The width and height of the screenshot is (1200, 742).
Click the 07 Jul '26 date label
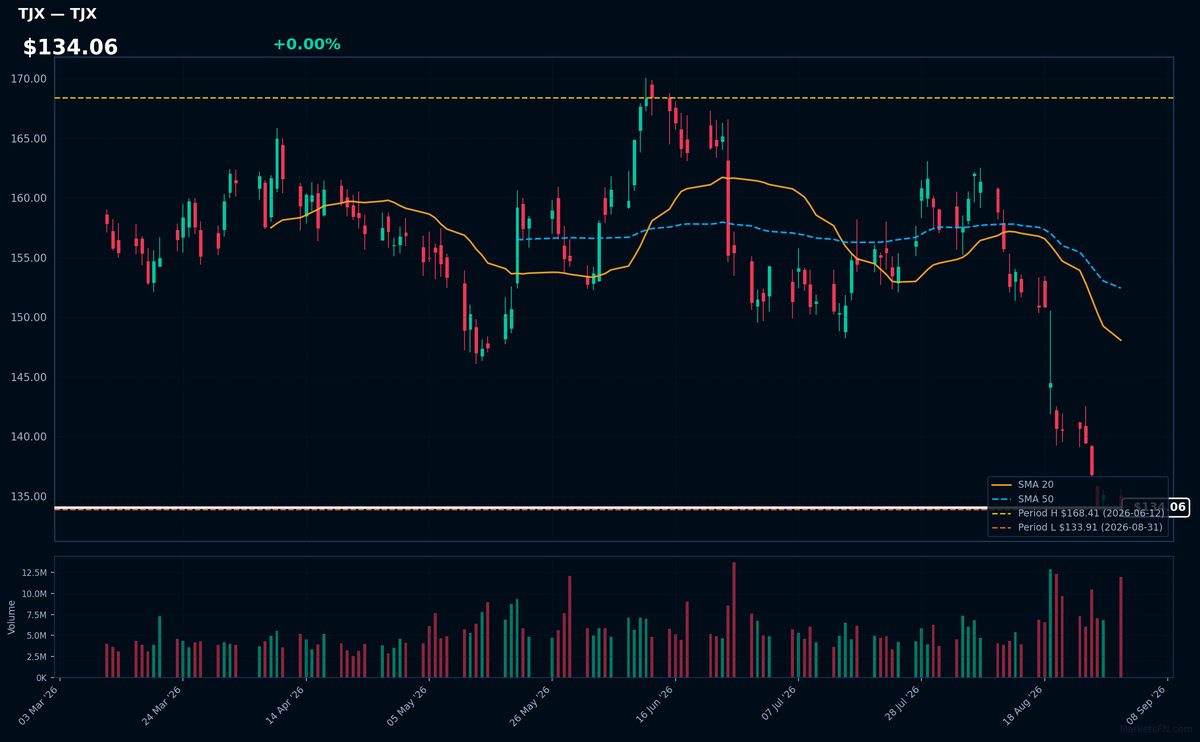click(778, 705)
